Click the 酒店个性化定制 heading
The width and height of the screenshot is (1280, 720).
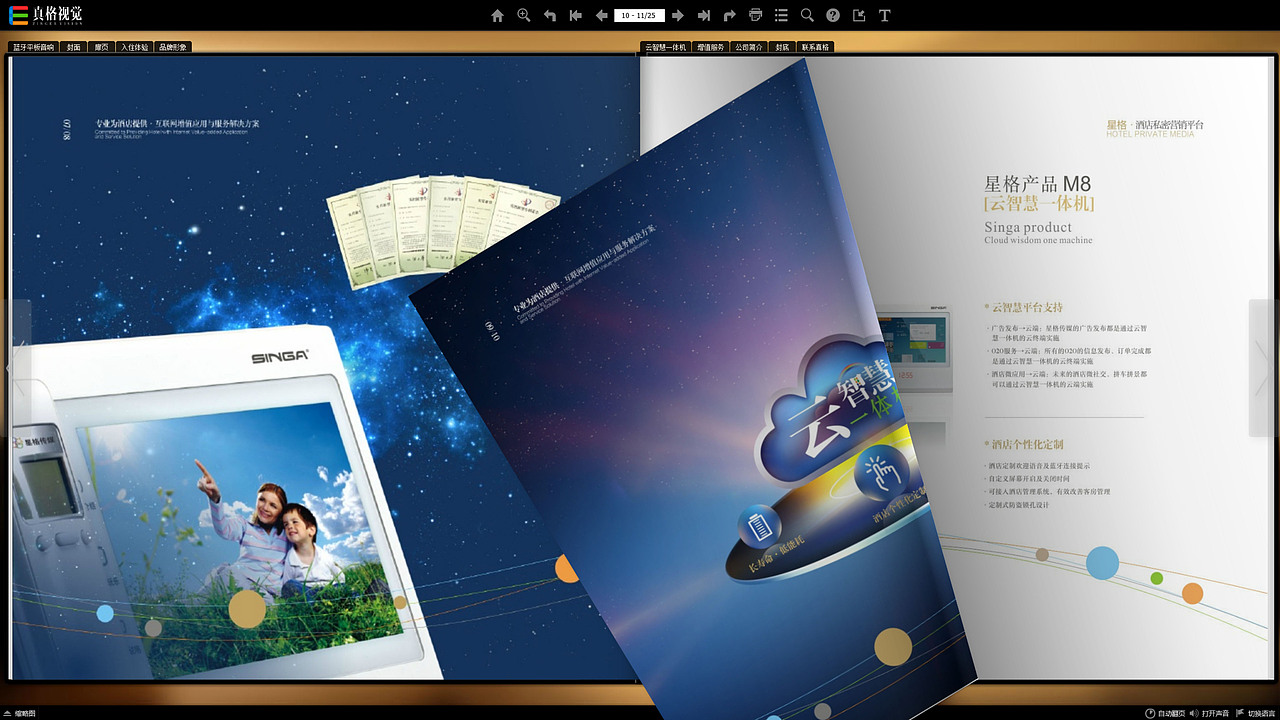coord(1024,444)
